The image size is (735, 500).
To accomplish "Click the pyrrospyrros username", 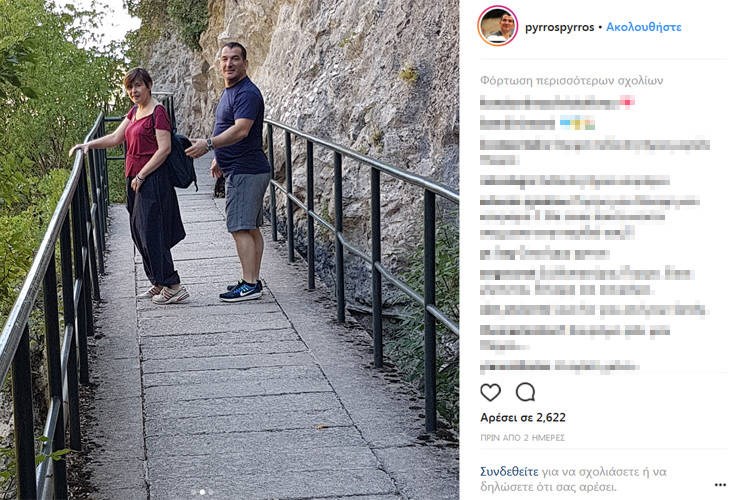I will click(560, 27).
